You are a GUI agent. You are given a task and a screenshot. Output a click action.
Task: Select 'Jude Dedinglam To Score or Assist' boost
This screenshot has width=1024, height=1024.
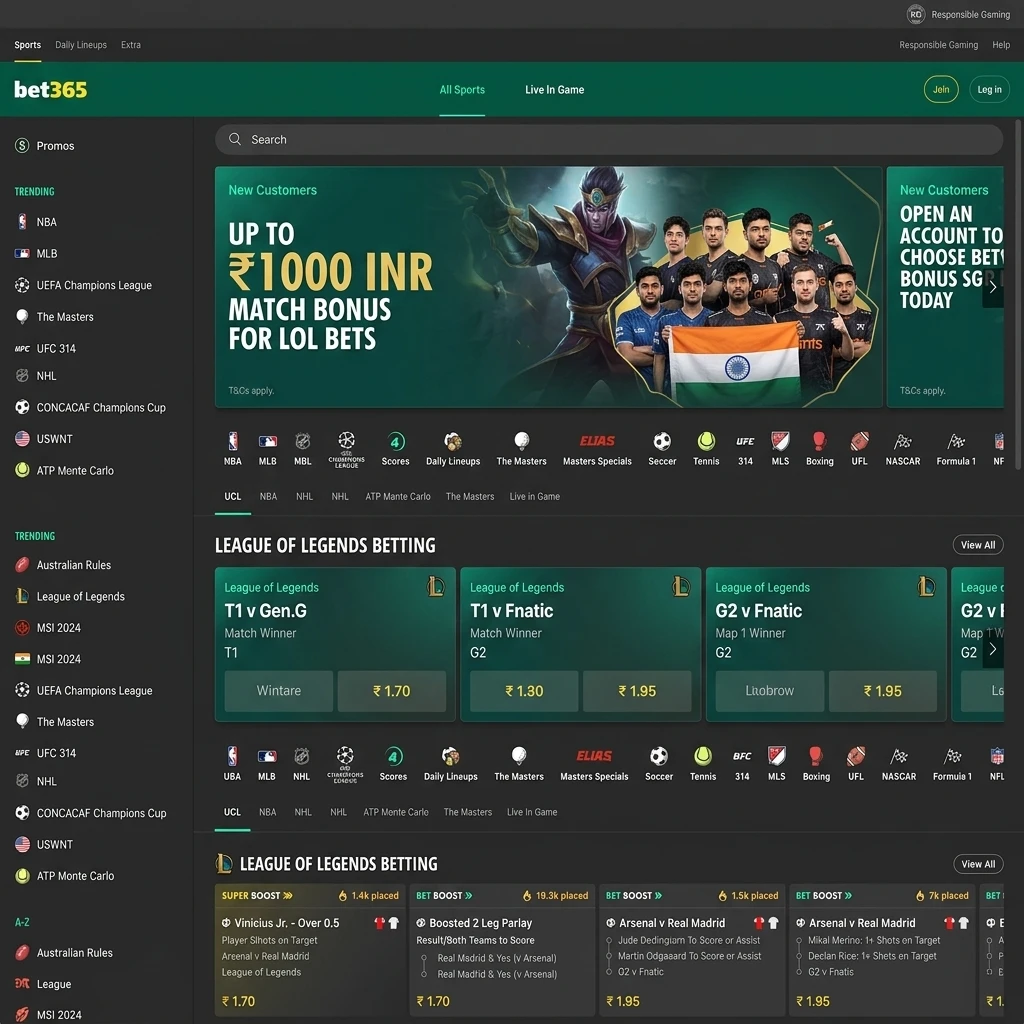(x=689, y=940)
